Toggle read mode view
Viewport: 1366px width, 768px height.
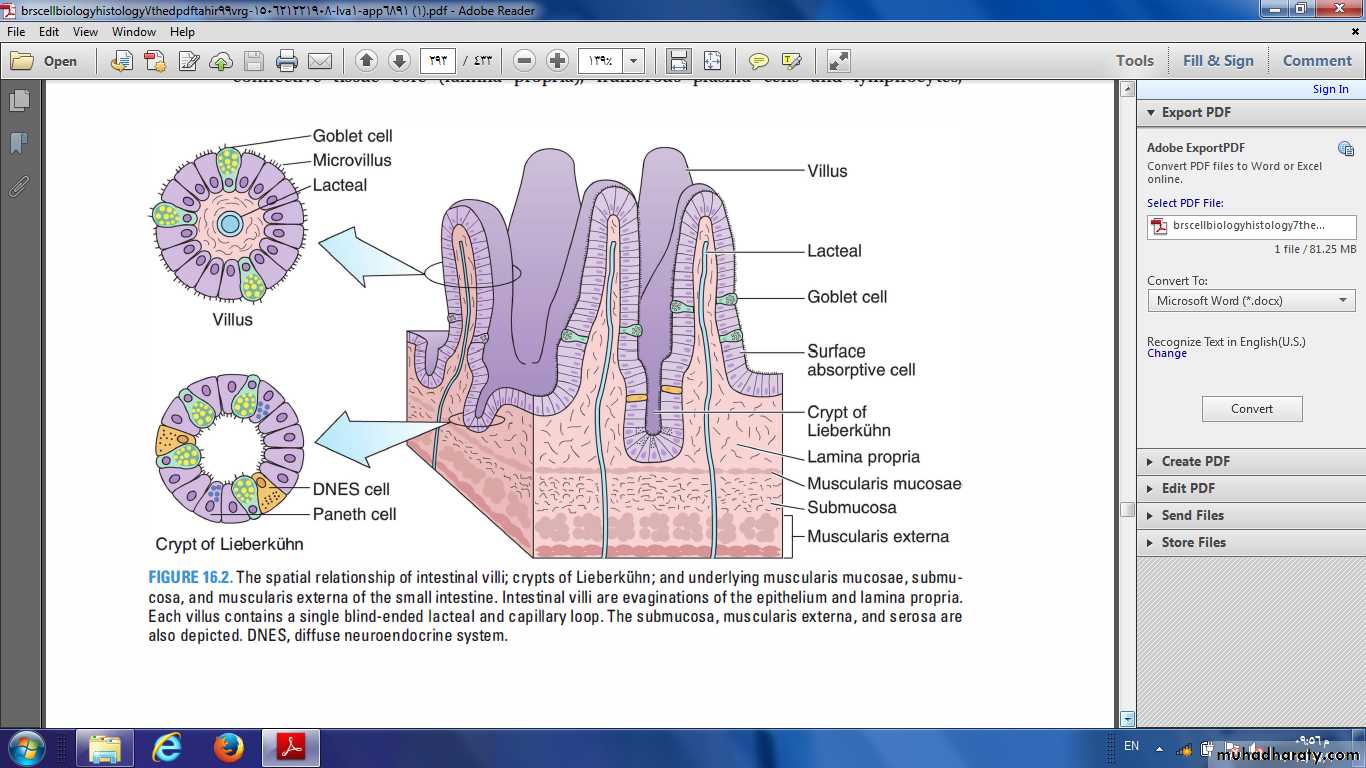838,61
